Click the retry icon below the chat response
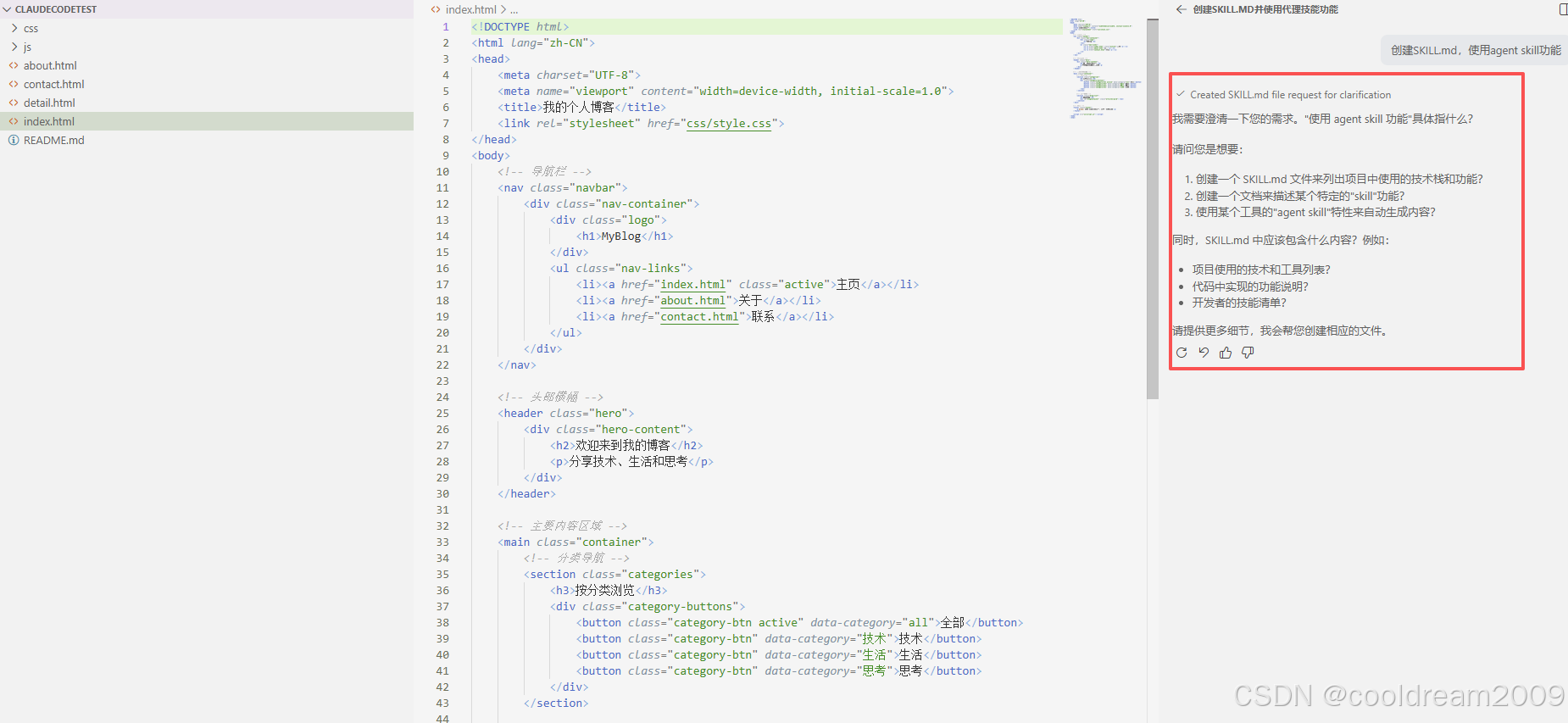This screenshot has height=723, width=1568. click(1182, 353)
